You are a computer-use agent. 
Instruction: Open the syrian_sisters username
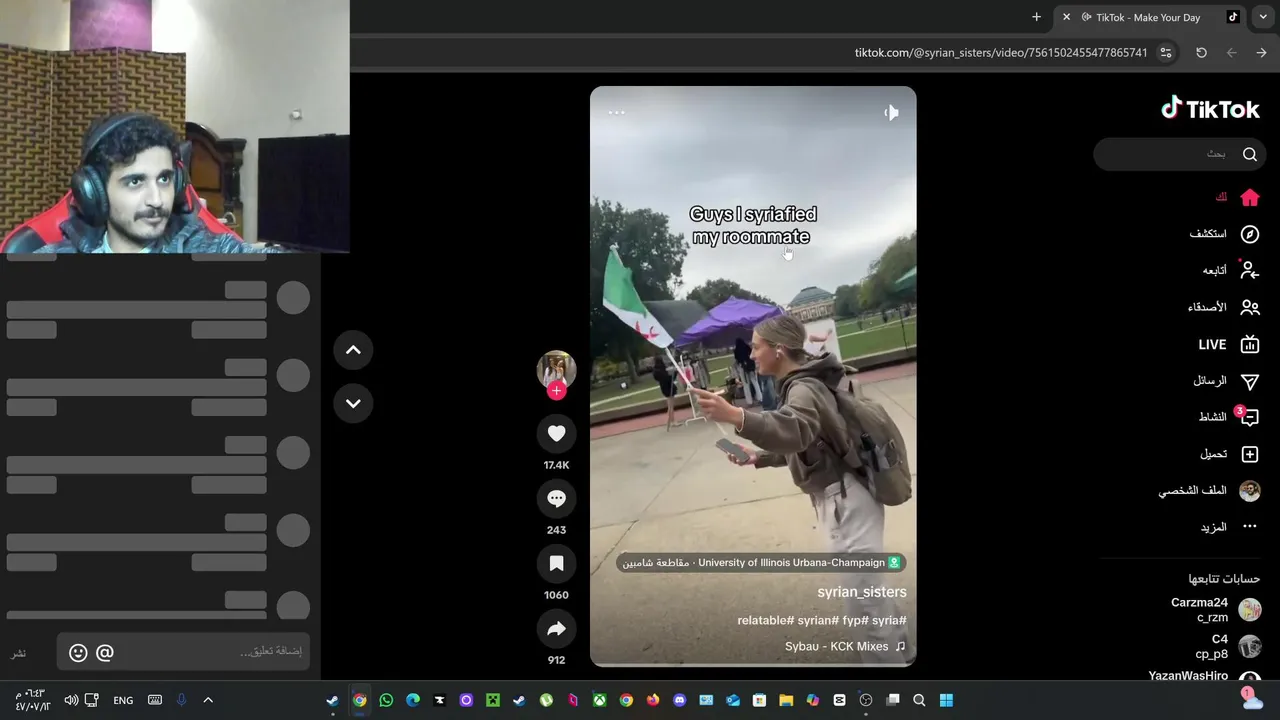[x=862, y=592]
